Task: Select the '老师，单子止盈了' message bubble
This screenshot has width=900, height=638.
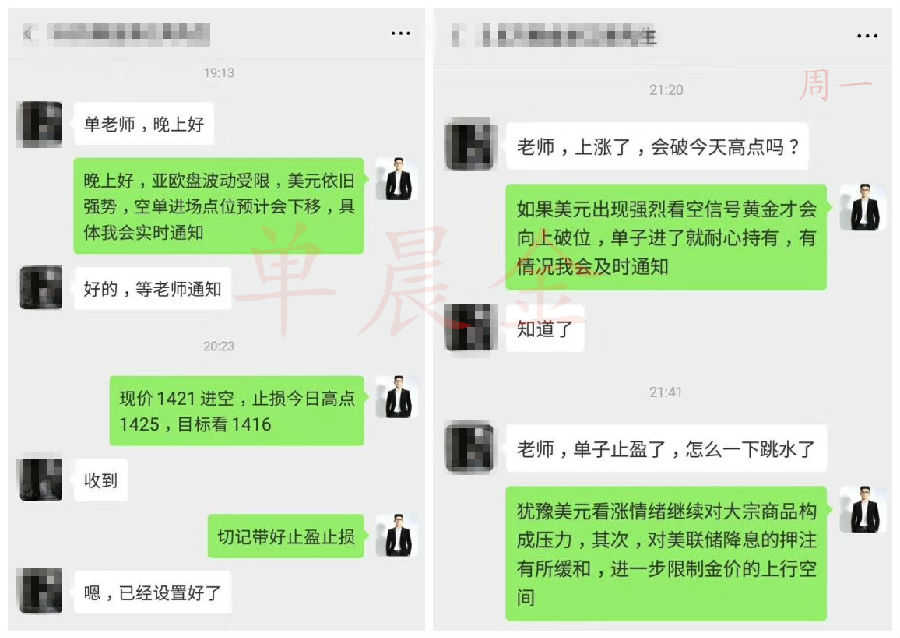Action: tap(666, 448)
